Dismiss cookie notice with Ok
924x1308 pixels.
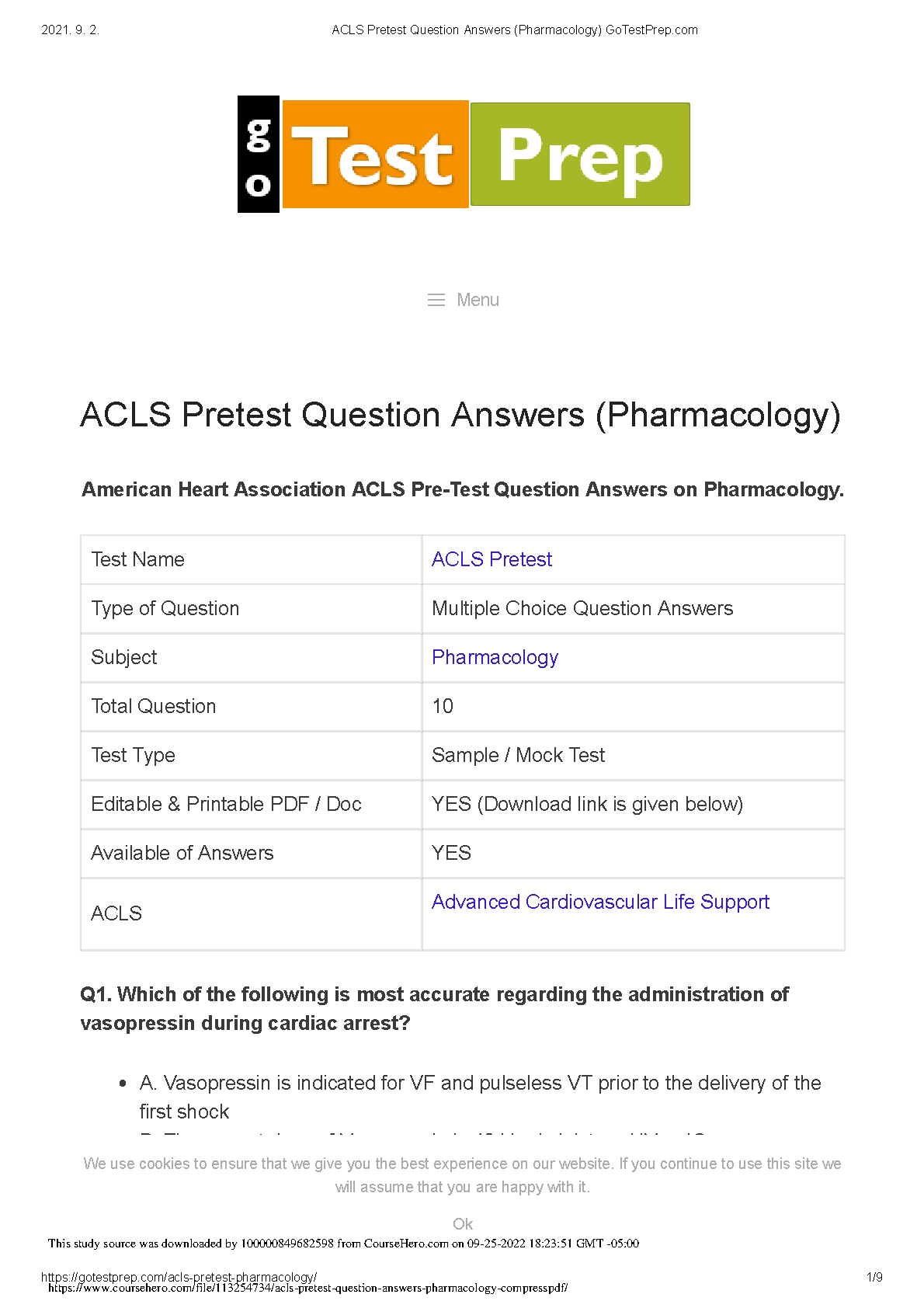pyautogui.click(x=463, y=1224)
